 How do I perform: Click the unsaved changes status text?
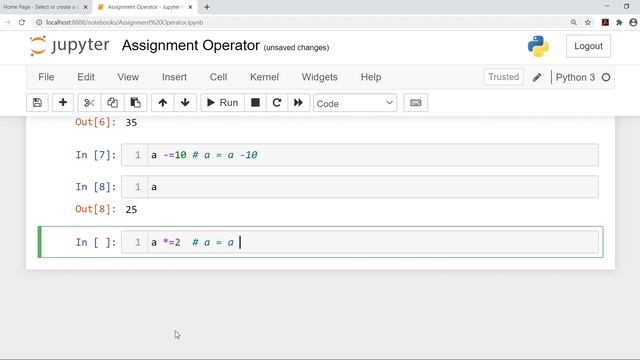click(296, 47)
